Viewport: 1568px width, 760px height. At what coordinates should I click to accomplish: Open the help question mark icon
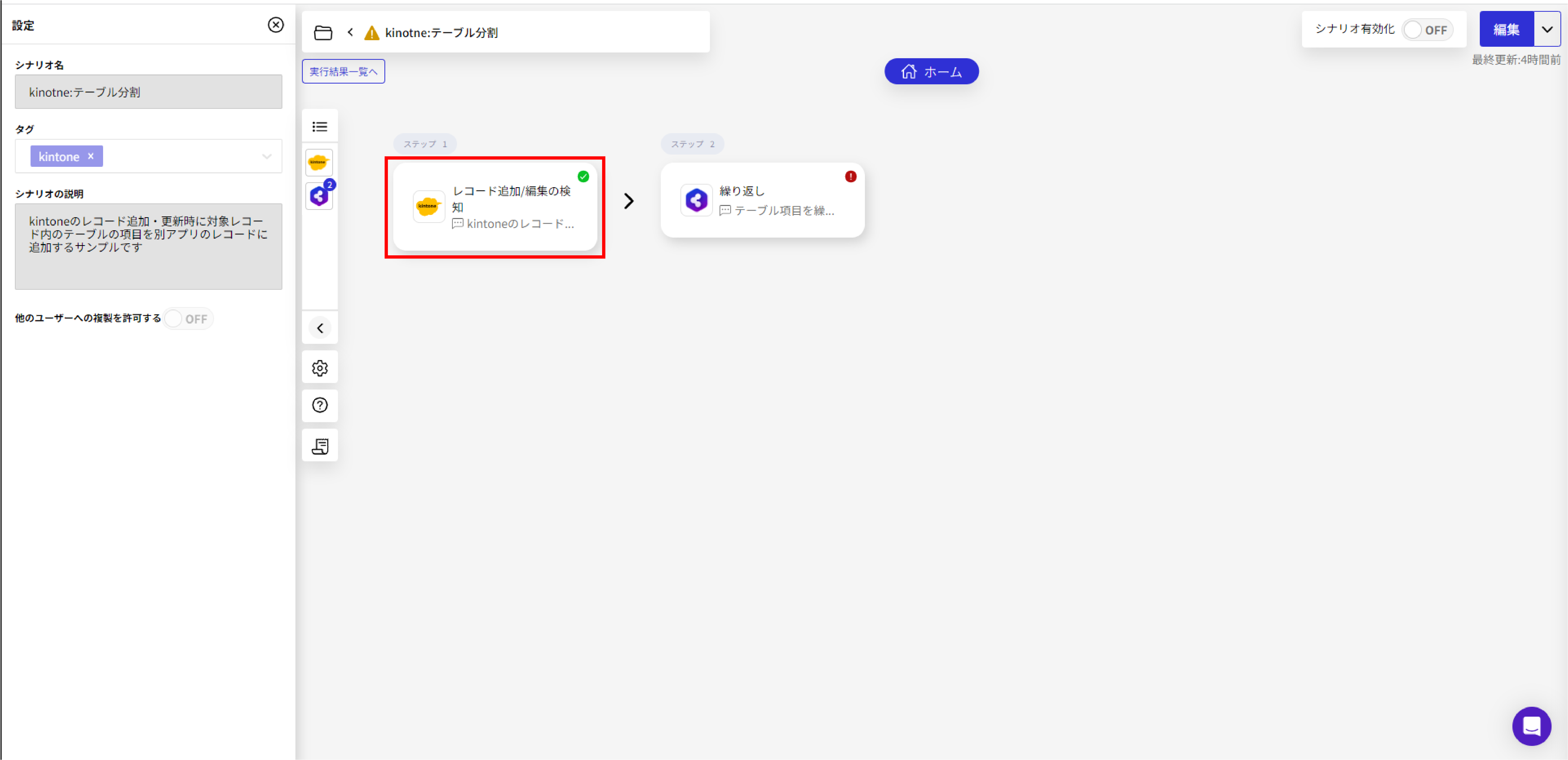(319, 405)
